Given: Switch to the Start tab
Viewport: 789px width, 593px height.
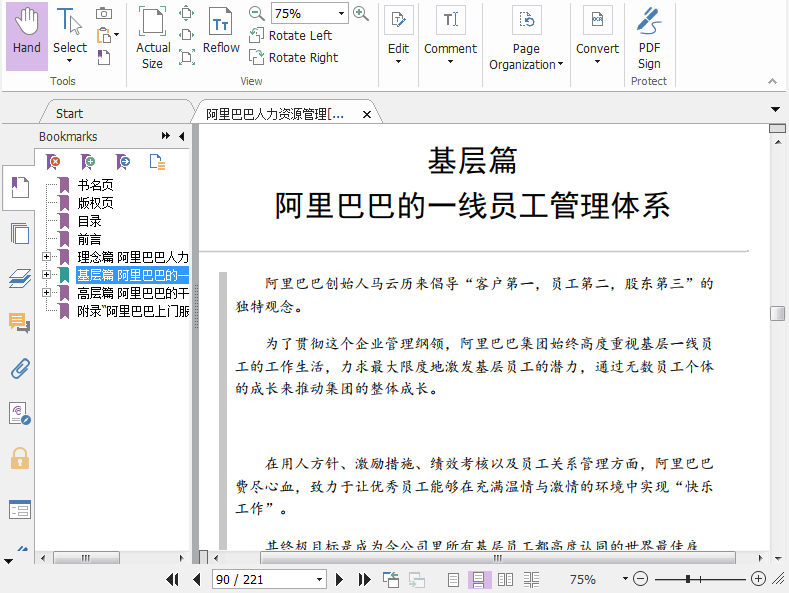Looking at the screenshot, I should coord(69,114).
